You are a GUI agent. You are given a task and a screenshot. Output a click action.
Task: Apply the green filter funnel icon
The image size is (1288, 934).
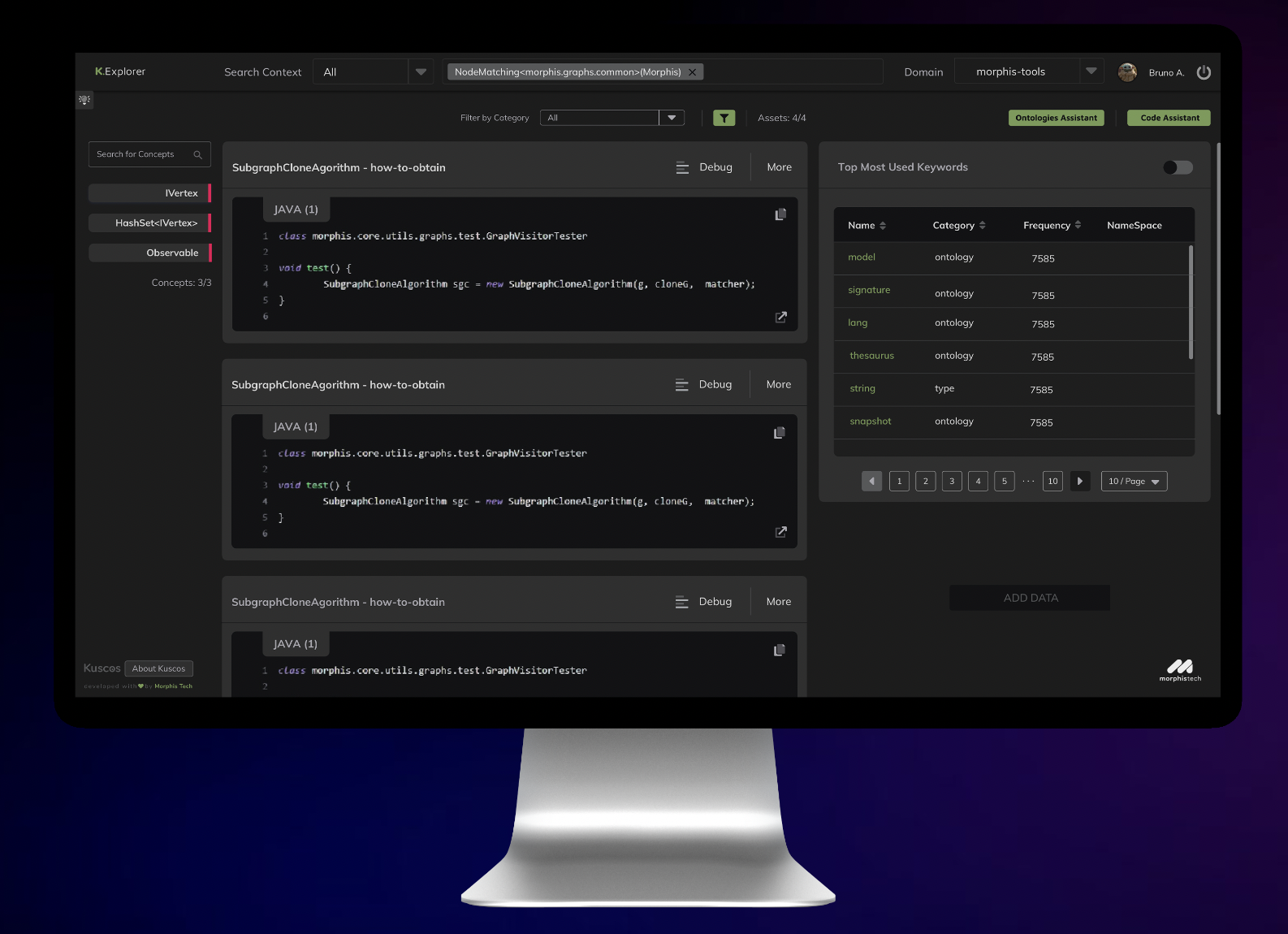[x=724, y=118]
